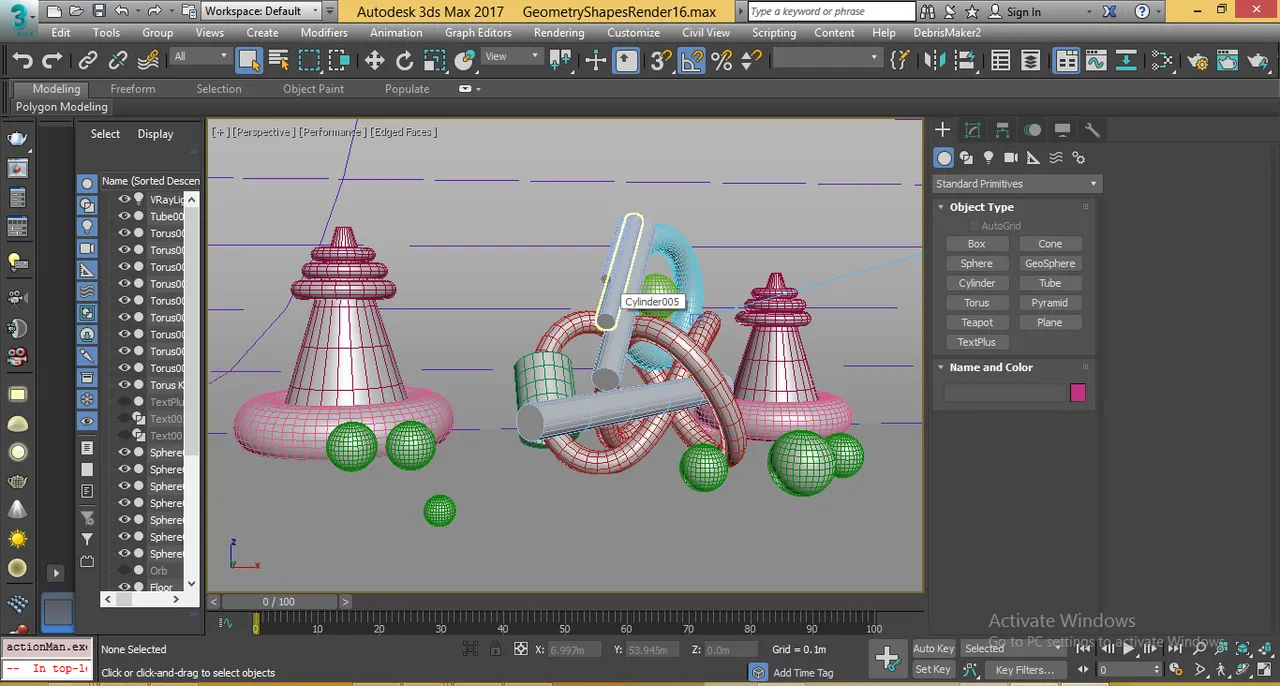Open the Rendering menu

pyautogui.click(x=558, y=32)
